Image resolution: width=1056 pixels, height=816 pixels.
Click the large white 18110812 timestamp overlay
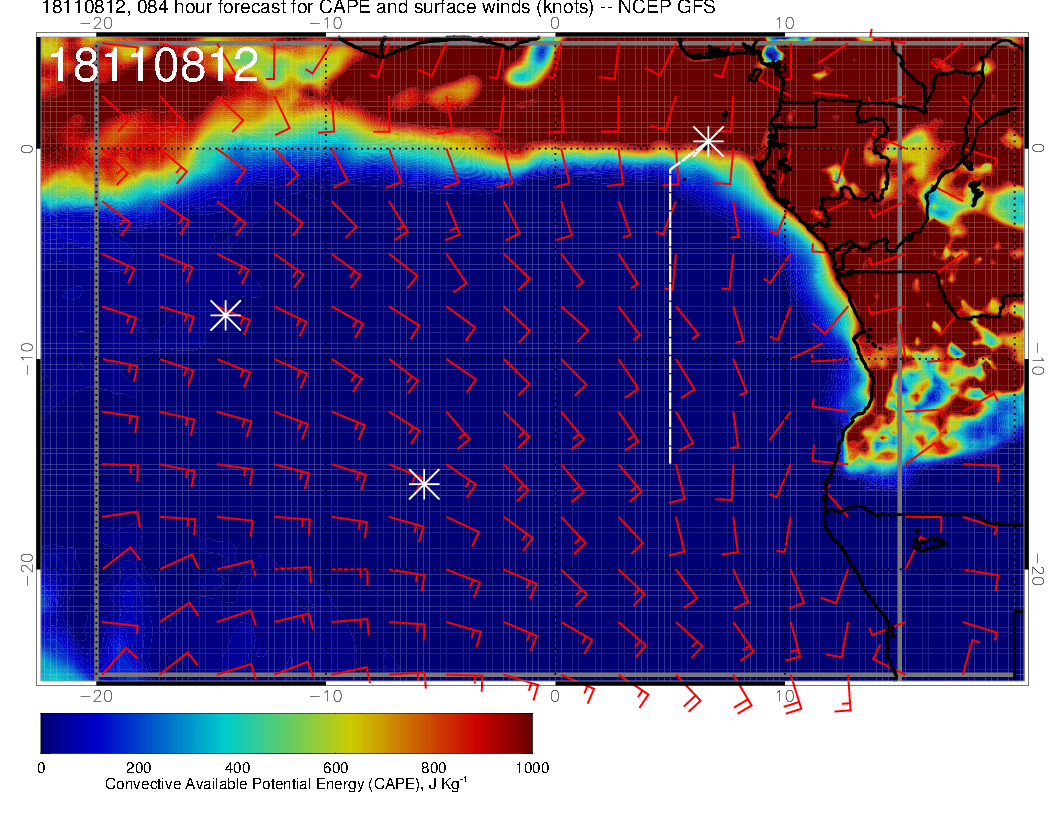pyautogui.click(x=153, y=66)
